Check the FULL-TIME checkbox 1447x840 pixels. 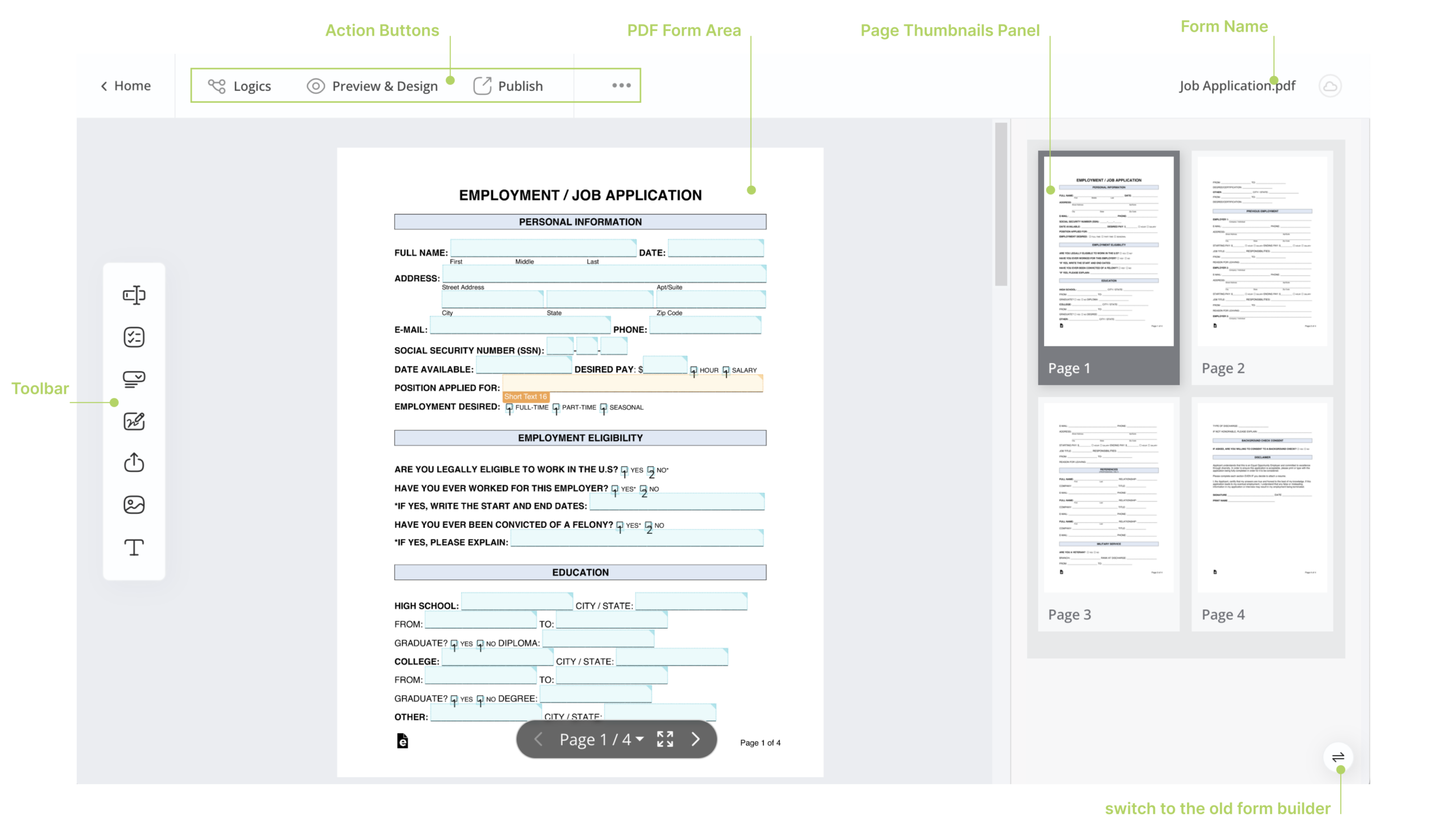[x=509, y=408]
